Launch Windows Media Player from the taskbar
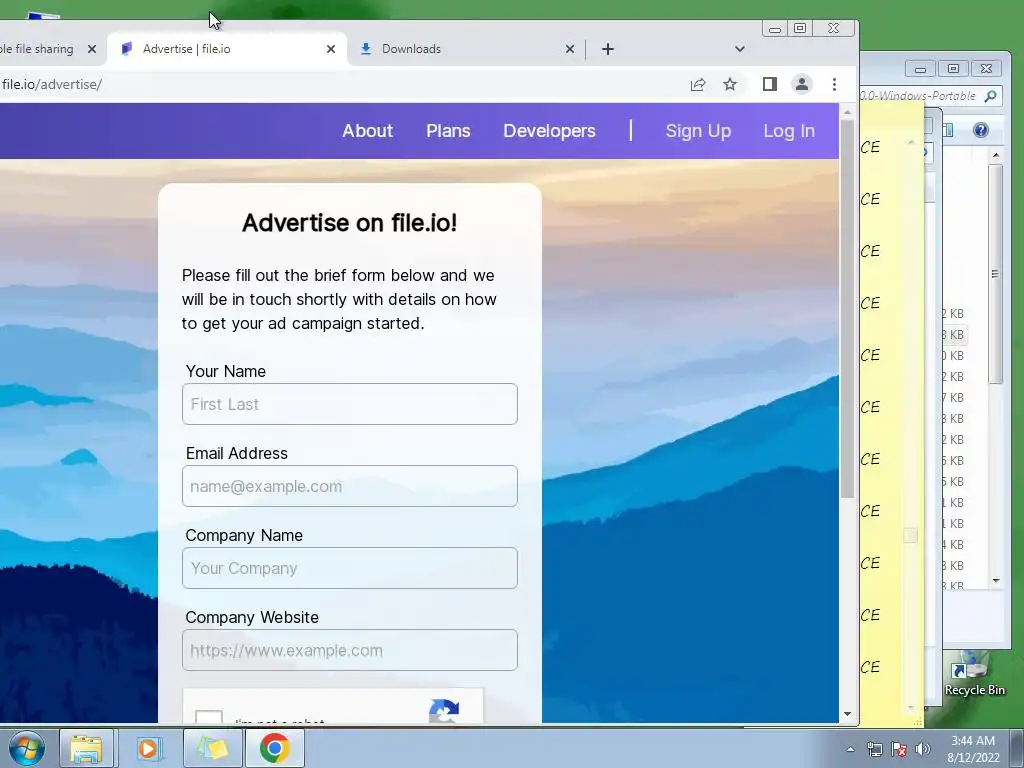 tap(149, 748)
